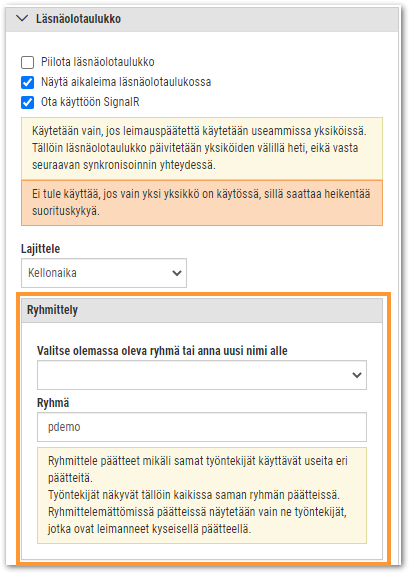
Task: Click the arrow of the Kellonaika dropdown
Action: pyautogui.click(x=177, y=273)
